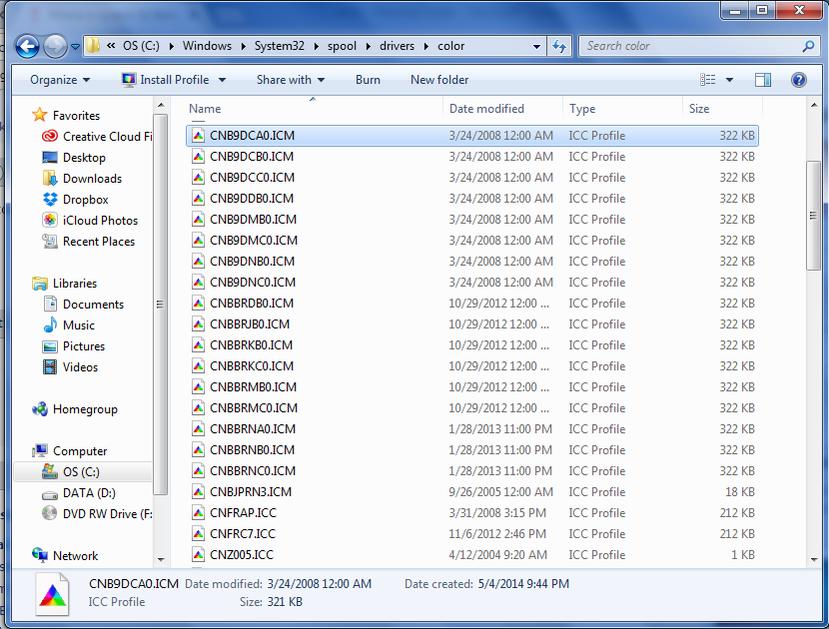Click Burn in the toolbar
Image resolution: width=829 pixels, height=629 pixels.
pyautogui.click(x=367, y=80)
